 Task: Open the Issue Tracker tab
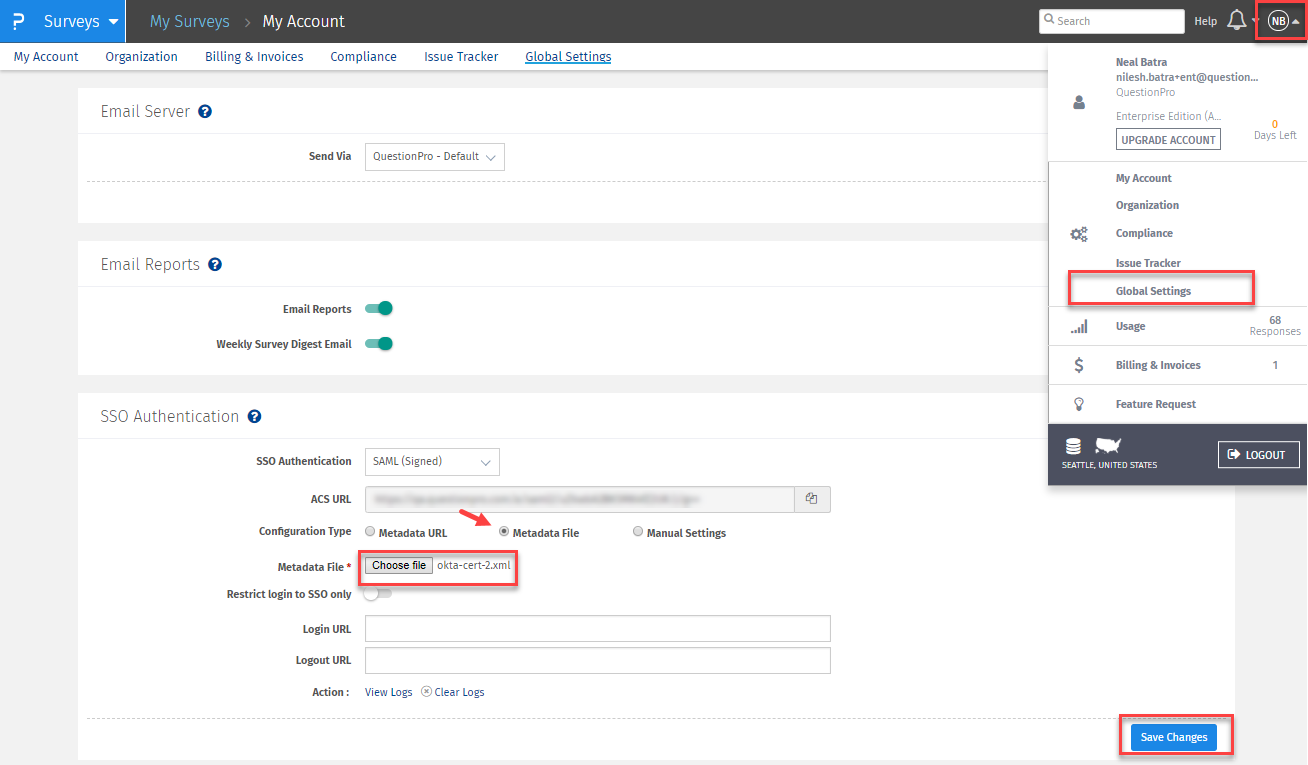click(461, 57)
